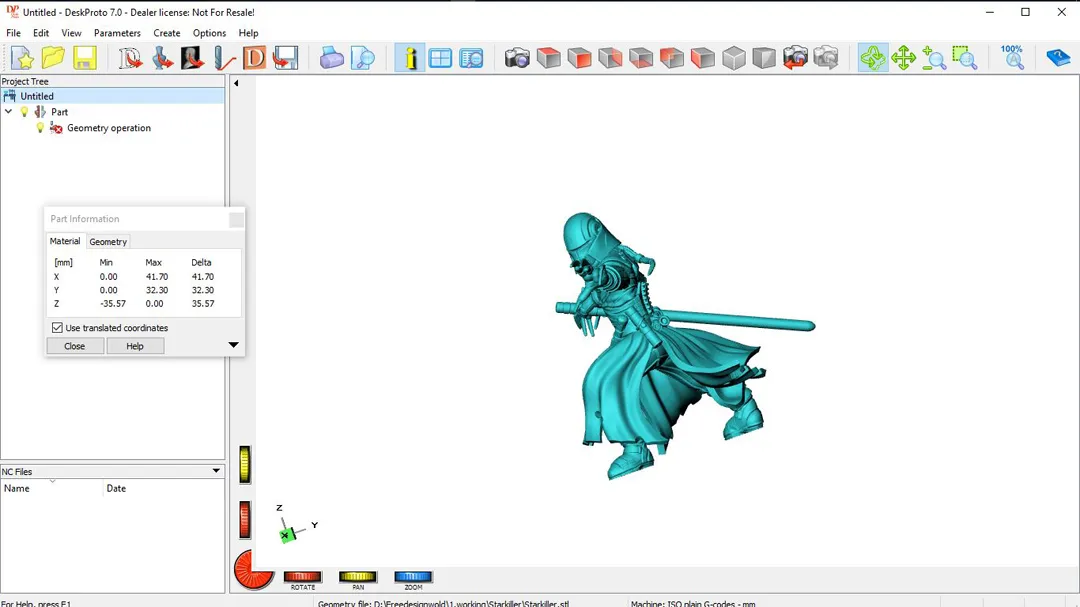Load geometry file with the blue vase icon

coord(162,58)
